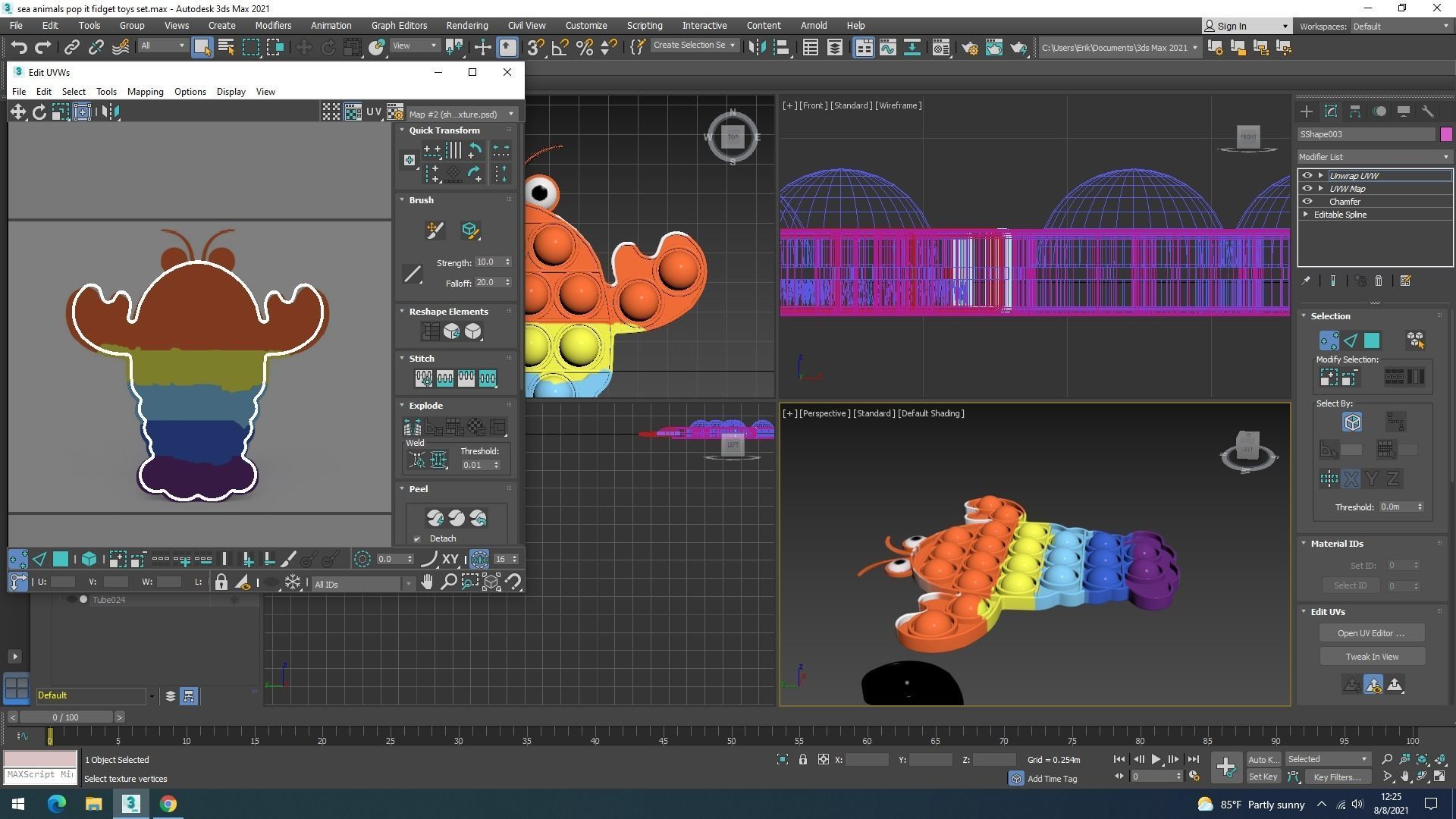
Task: Toggle visibility of Unwrap UVW modifier
Action: 1307,176
